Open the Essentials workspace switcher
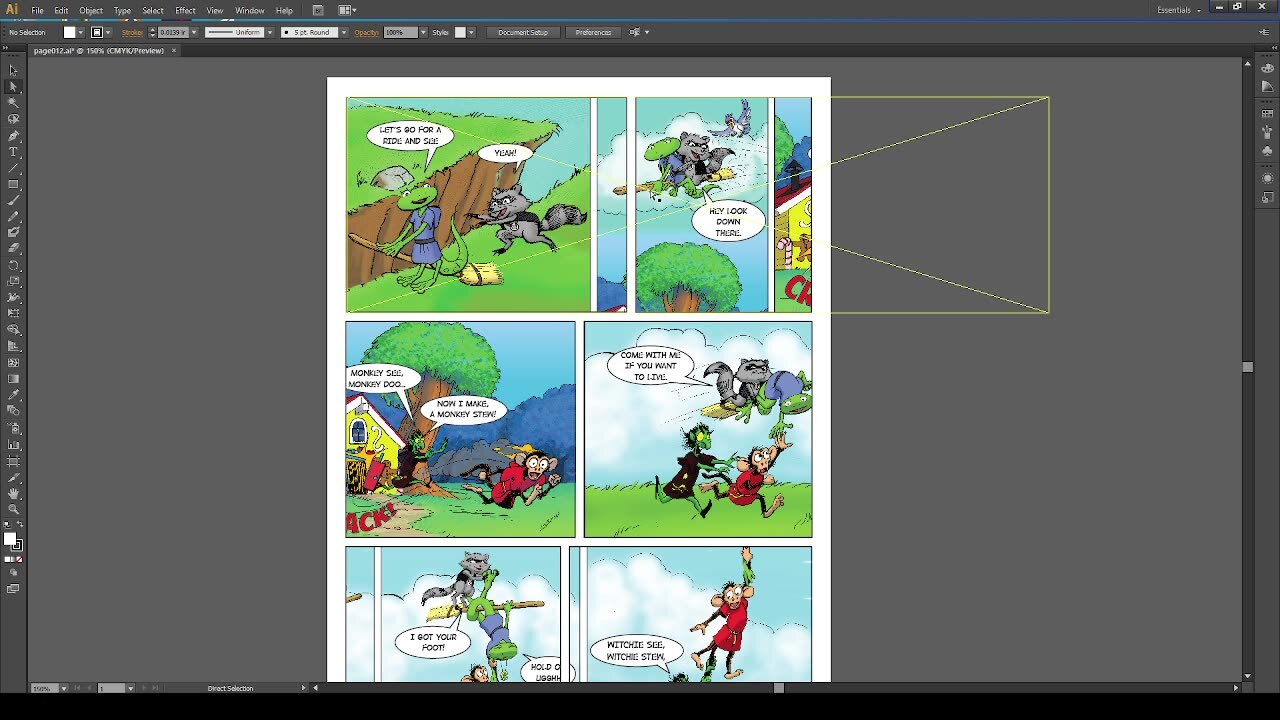Image resolution: width=1280 pixels, height=720 pixels. [1179, 10]
